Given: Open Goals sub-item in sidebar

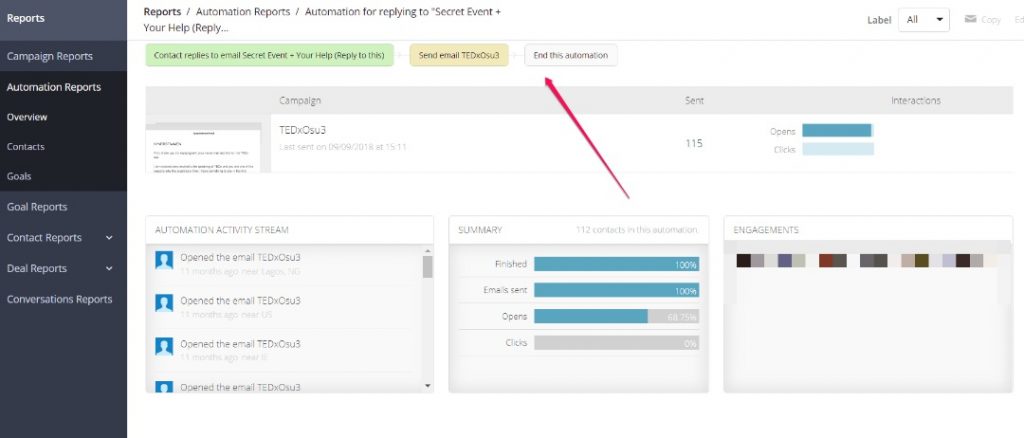Looking at the screenshot, I should [x=19, y=176].
